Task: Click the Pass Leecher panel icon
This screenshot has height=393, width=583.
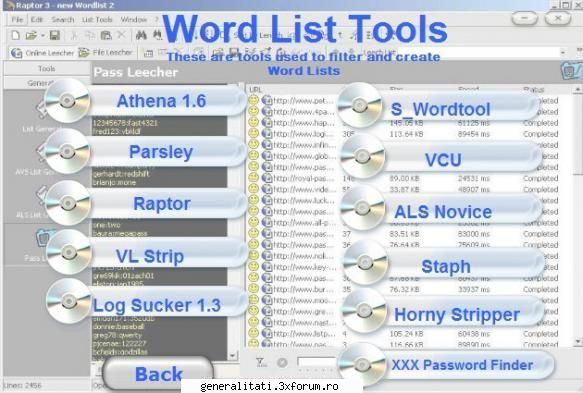Action: [x=570, y=71]
